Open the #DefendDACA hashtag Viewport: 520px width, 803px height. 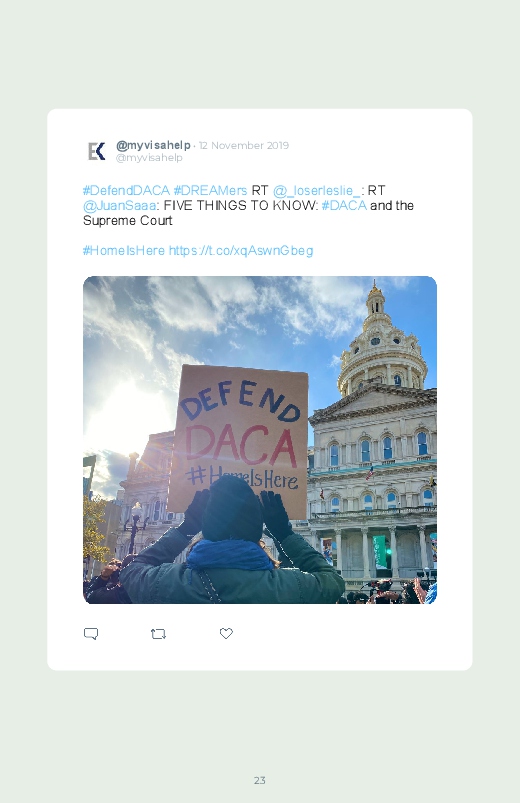click(126, 191)
